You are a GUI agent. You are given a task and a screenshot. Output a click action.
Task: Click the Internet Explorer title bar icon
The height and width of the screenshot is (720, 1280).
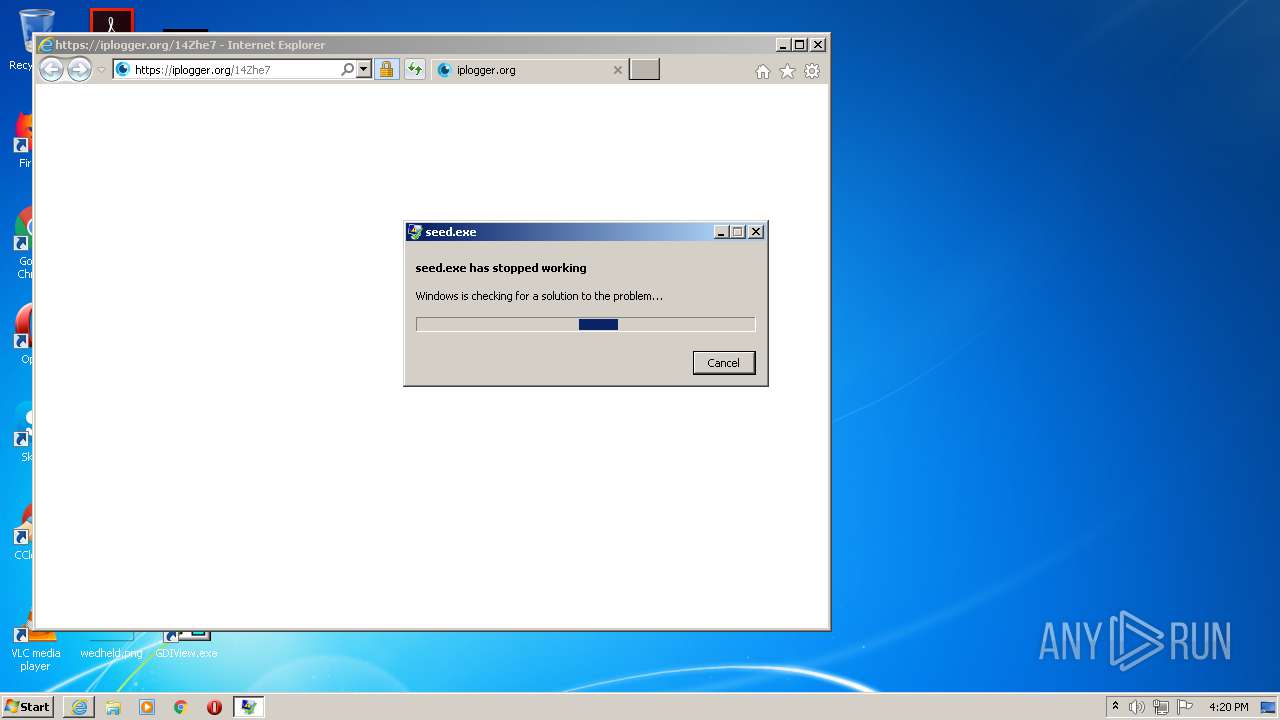tap(46, 45)
